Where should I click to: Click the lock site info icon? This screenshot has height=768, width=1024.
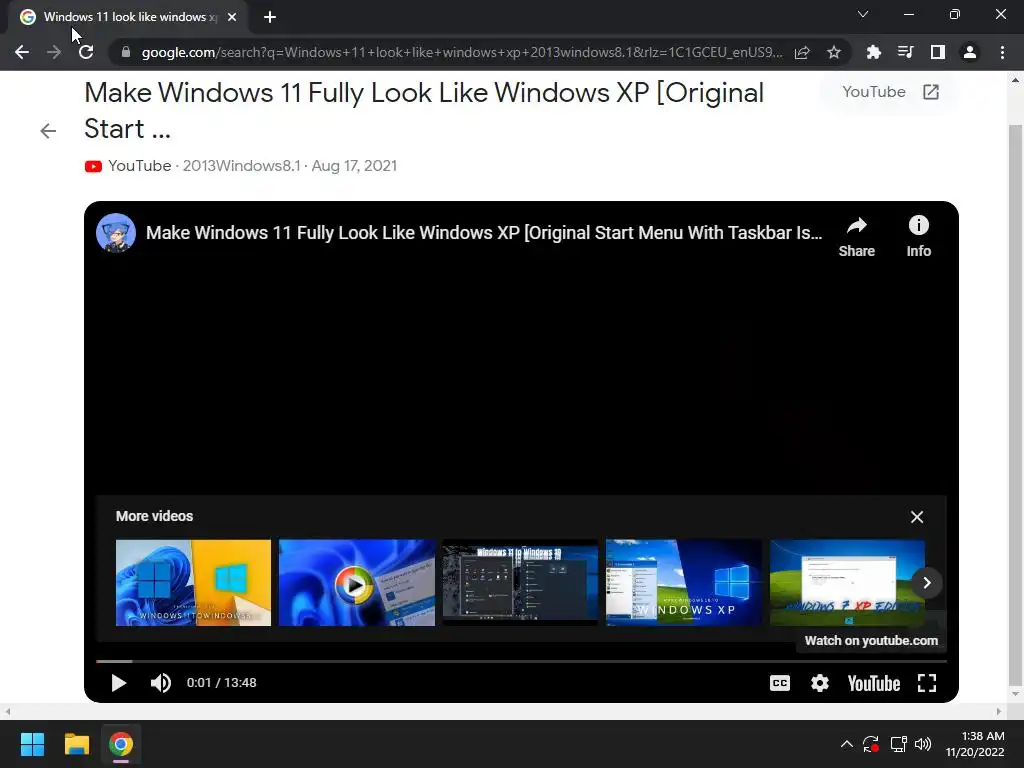(126, 52)
